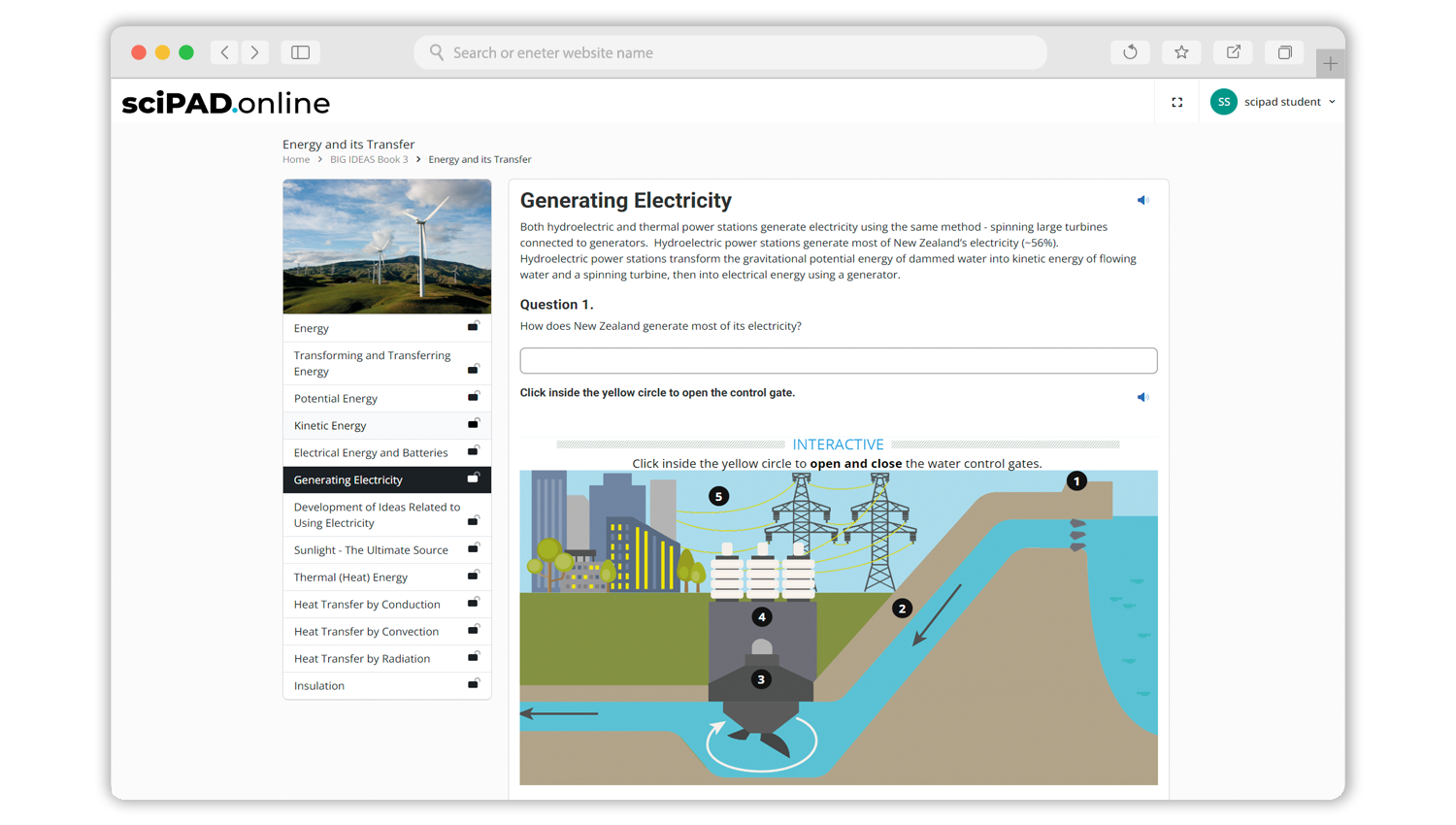Open a new browser tab with the plus icon
This screenshot has width=1456, height=825.
tap(1330, 63)
